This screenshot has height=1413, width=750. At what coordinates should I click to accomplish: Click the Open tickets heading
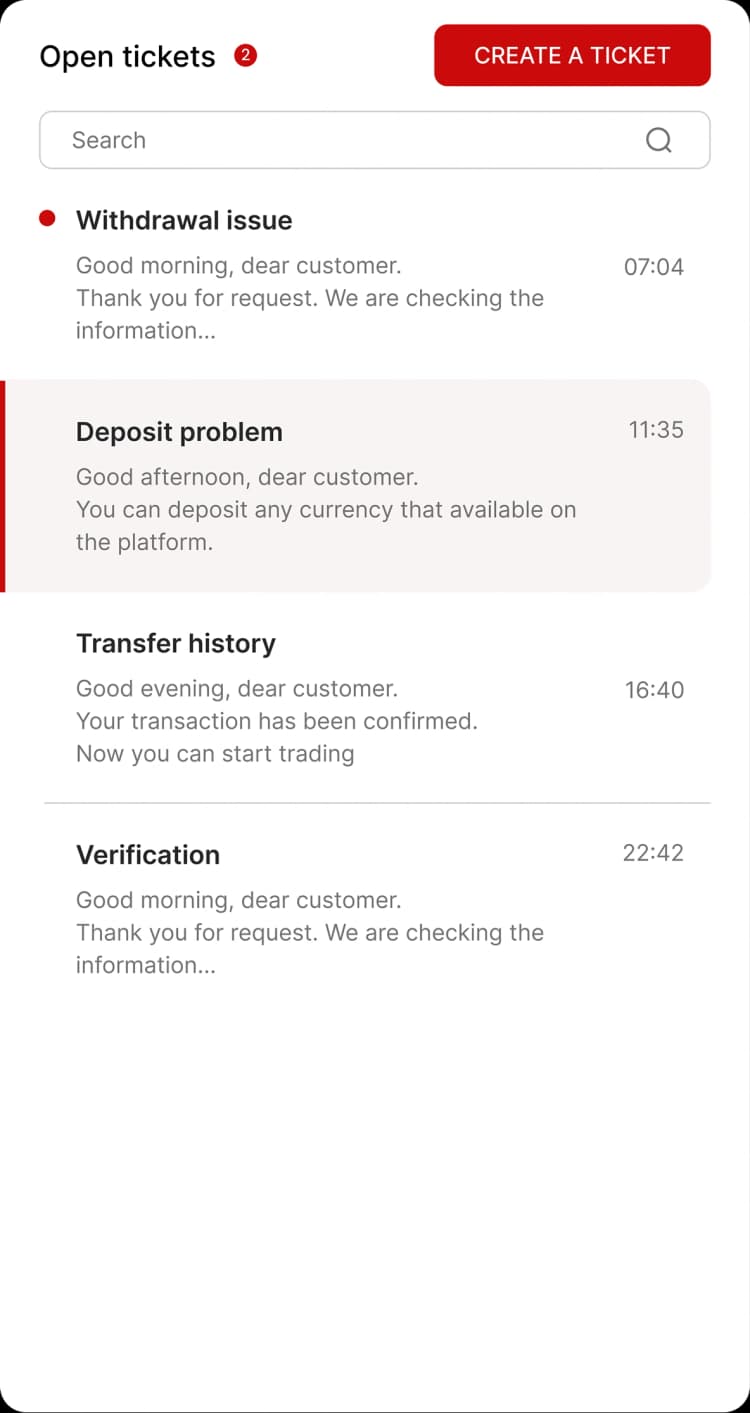127,57
